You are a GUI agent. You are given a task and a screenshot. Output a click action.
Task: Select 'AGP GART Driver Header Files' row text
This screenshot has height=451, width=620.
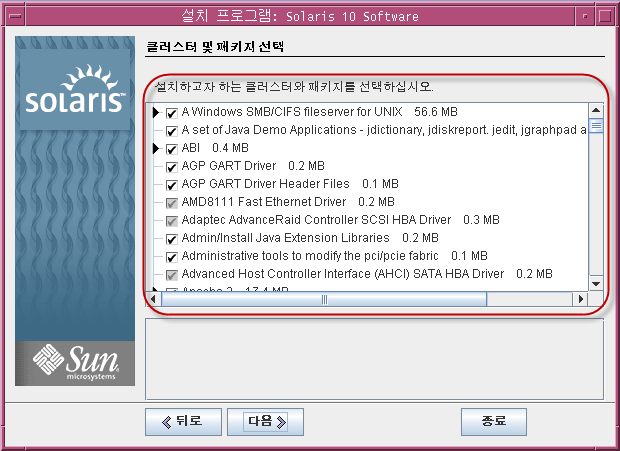tap(290, 184)
